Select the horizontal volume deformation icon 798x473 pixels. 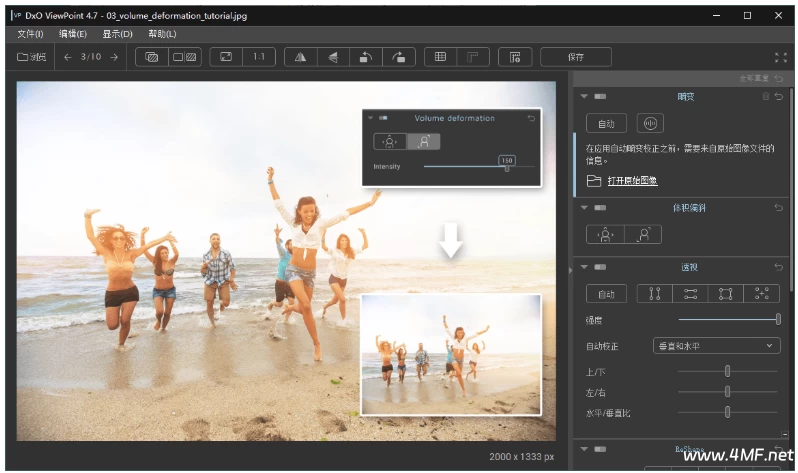606,234
